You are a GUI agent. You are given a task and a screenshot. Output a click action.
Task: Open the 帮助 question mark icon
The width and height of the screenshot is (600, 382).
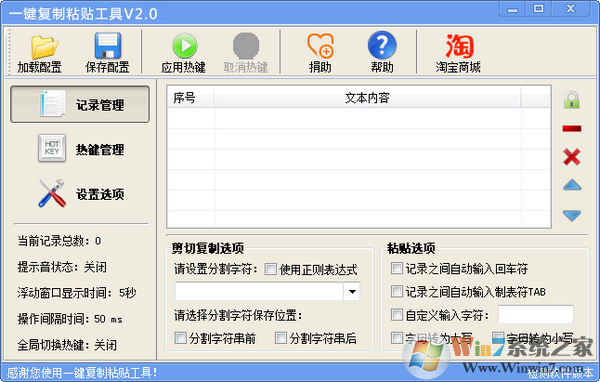pyautogui.click(x=382, y=46)
